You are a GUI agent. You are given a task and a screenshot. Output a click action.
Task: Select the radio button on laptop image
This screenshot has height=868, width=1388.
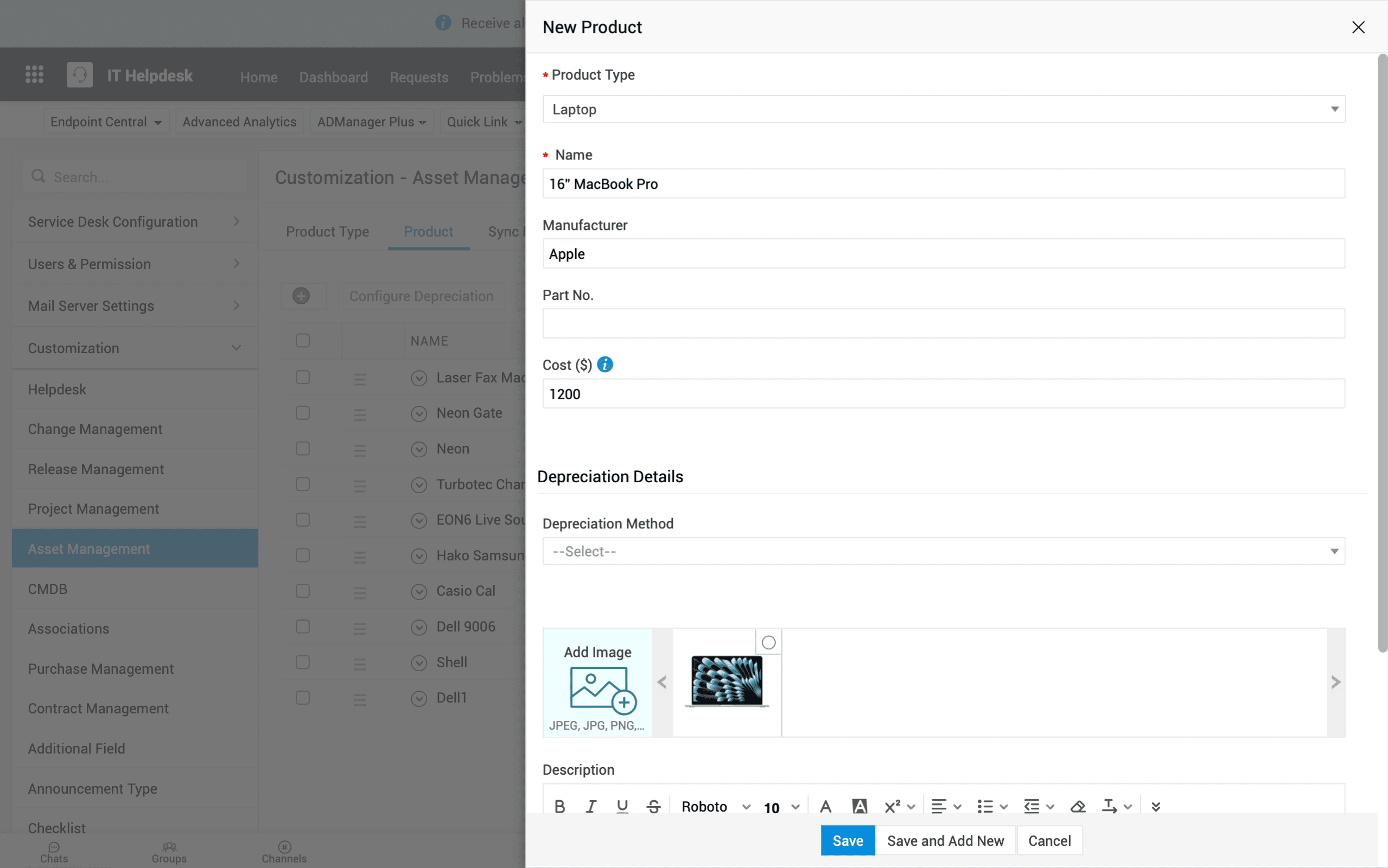[x=769, y=642]
